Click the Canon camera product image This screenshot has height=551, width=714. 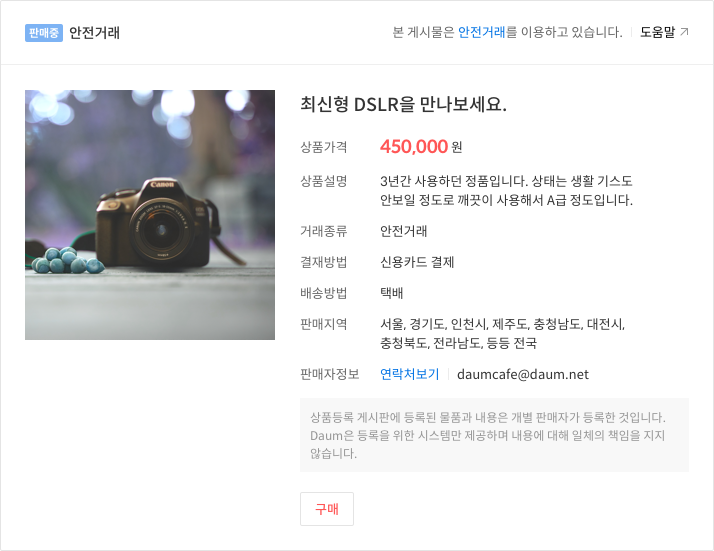(x=150, y=214)
